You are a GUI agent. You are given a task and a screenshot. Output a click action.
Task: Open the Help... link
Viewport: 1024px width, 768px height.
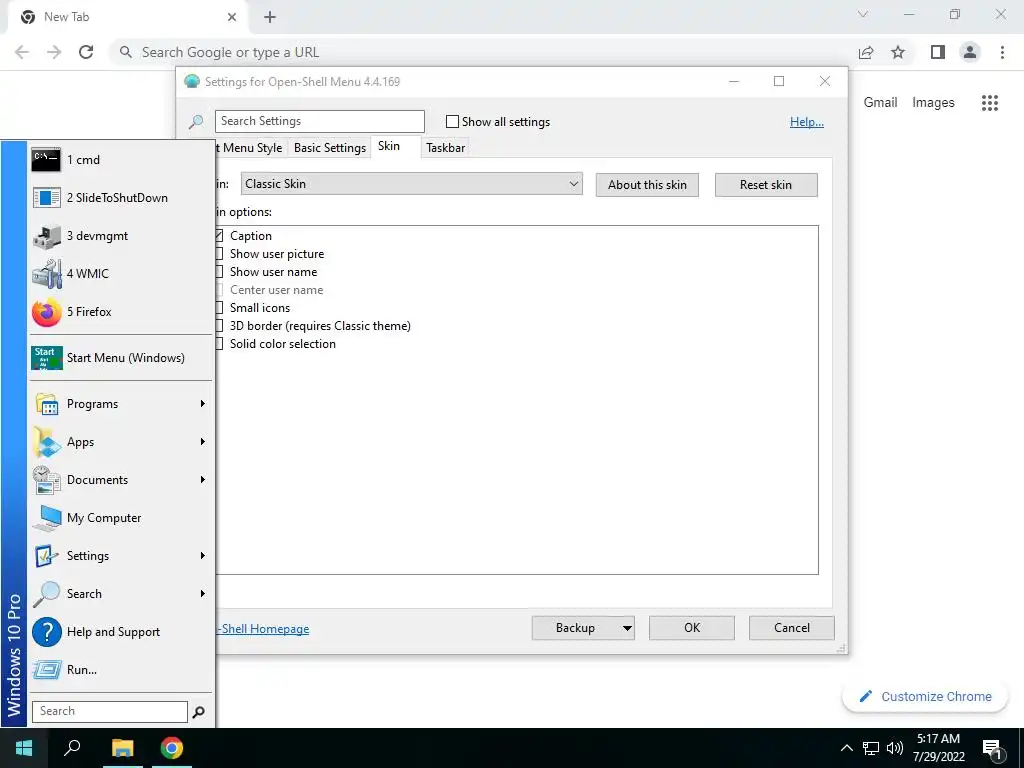(807, 122)
